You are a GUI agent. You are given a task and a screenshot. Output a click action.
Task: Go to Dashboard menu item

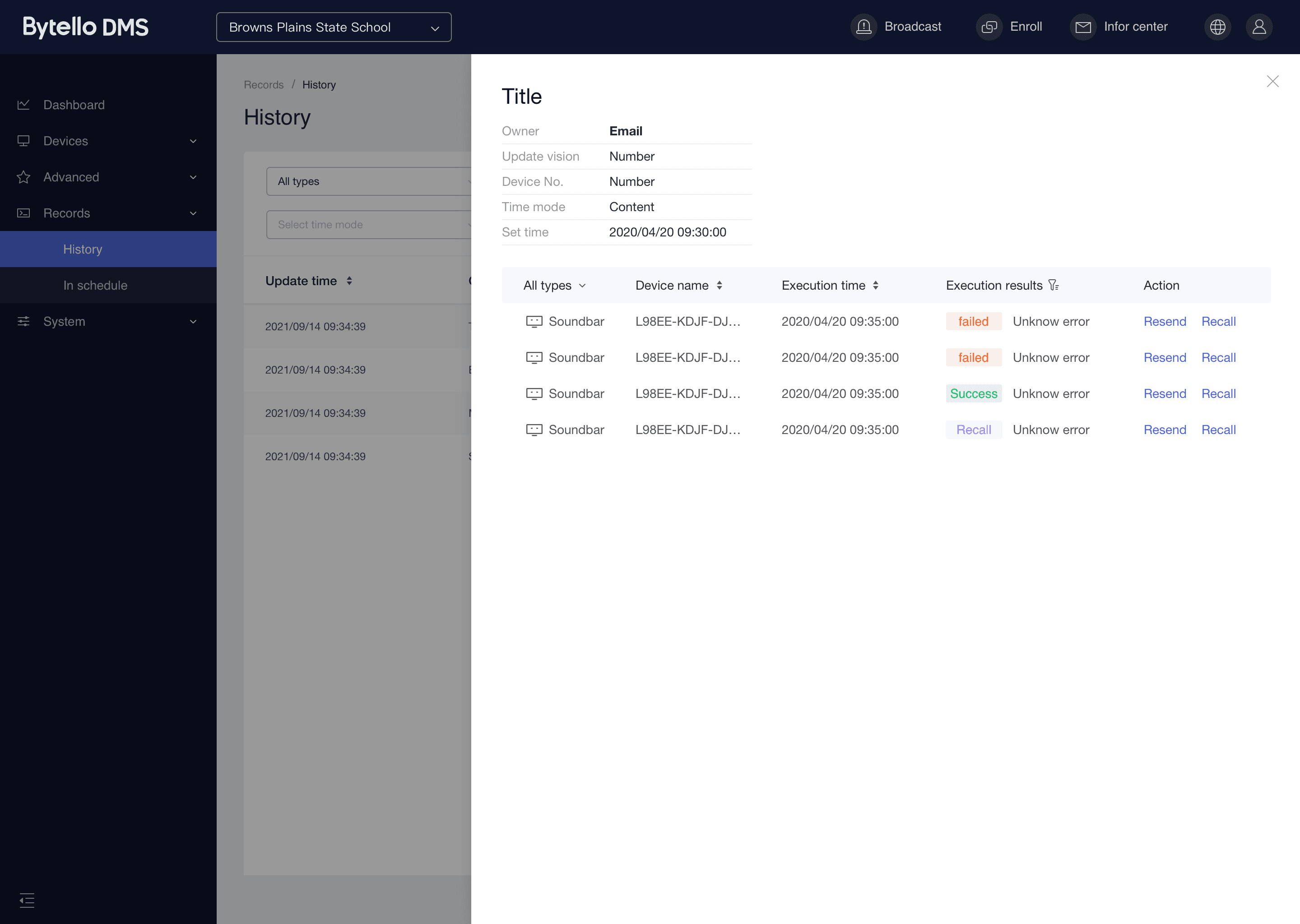pos(74,105)
